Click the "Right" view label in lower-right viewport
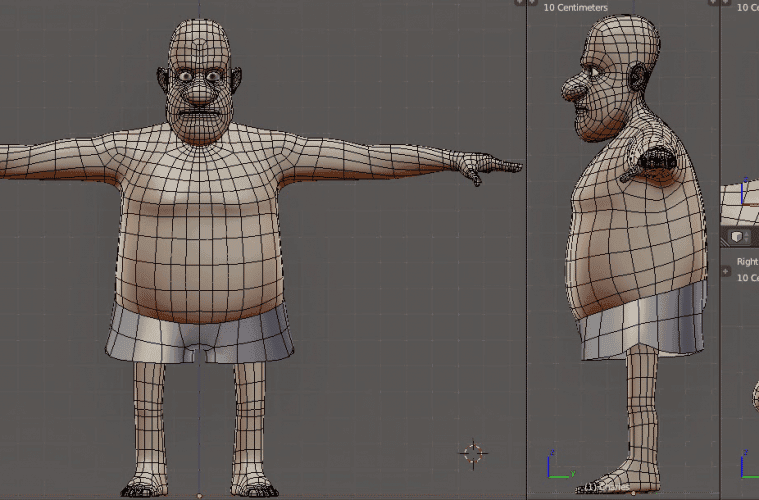This screenshot has width=759, height=500. pos(747,262)
